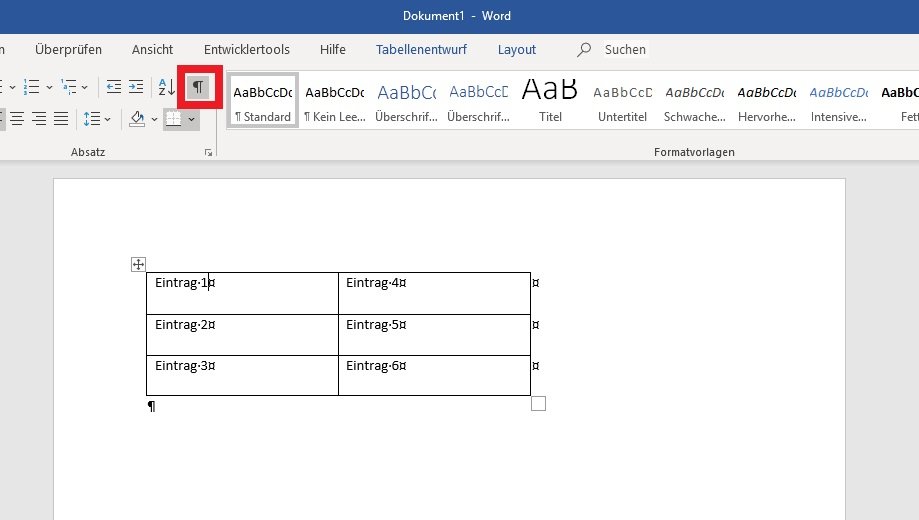Apply the second Überschrift heading style
919x520 pixels.
479,100
